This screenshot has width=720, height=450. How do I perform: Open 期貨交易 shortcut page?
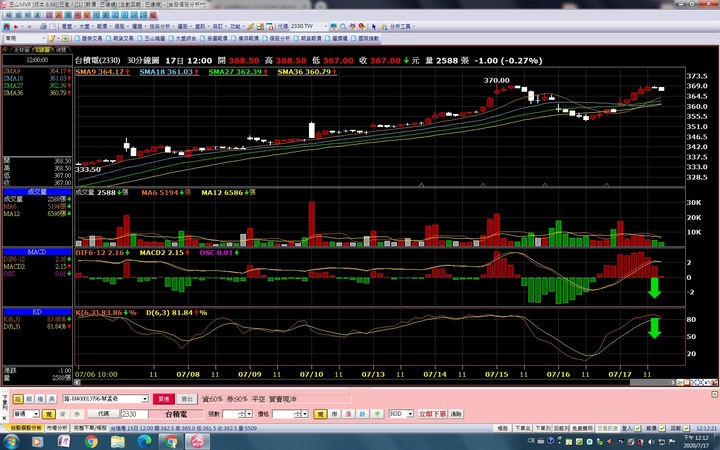(120, 39)
